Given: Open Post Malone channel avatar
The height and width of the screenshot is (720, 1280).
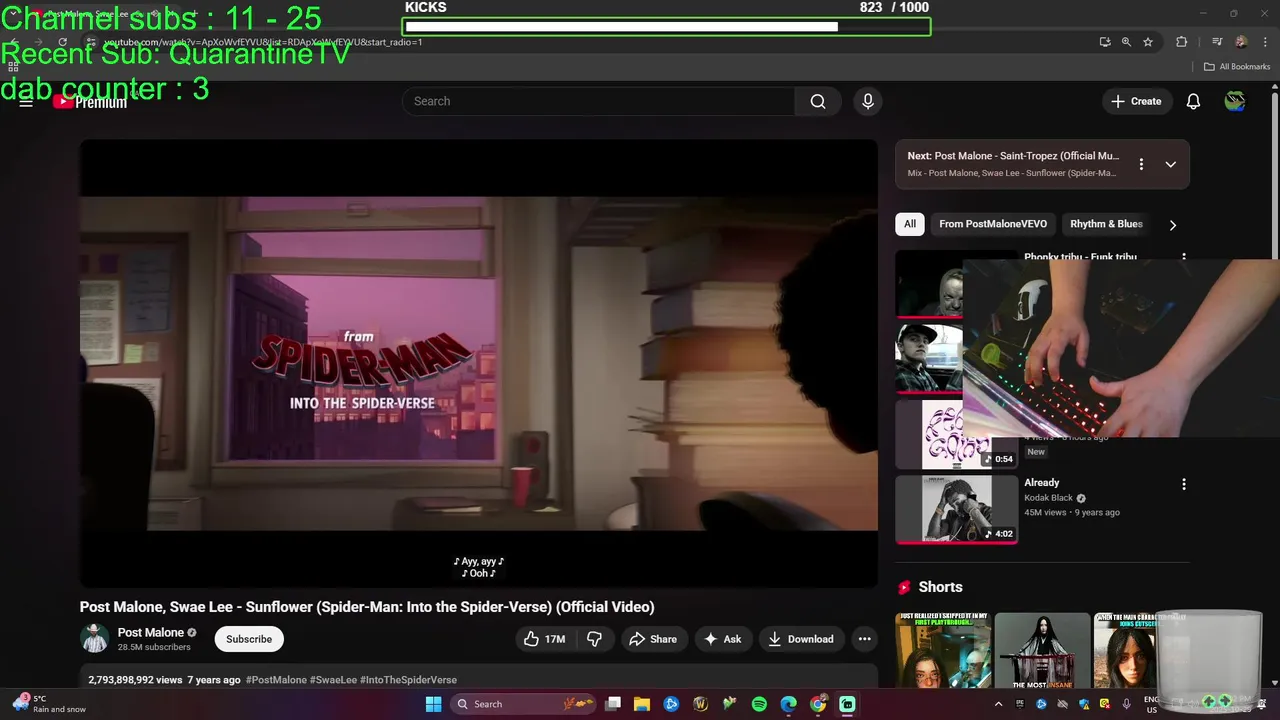Looking at the screenshot, I should pos(95,639).
